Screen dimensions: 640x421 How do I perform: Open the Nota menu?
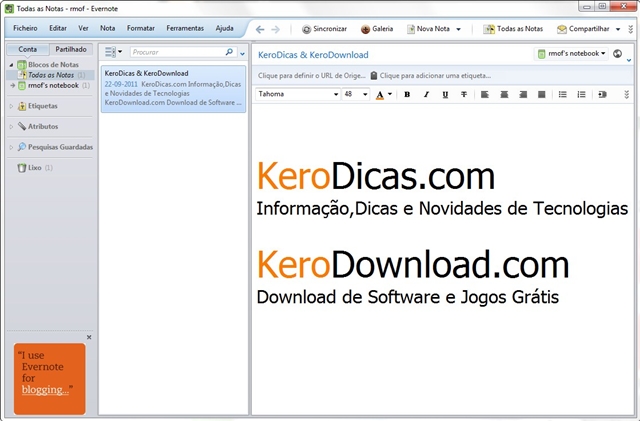click(107, 28)
